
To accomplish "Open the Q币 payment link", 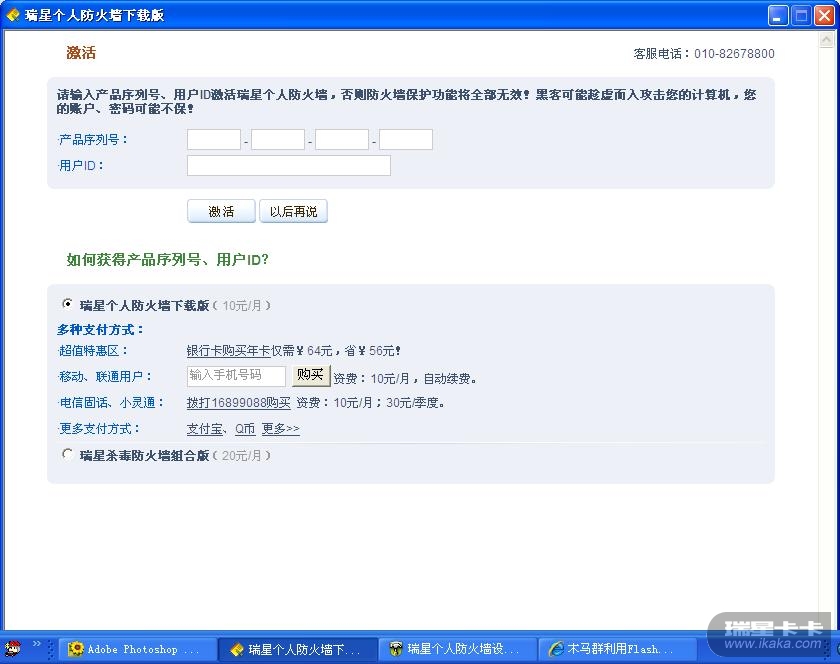I will [x=245, y=429].
